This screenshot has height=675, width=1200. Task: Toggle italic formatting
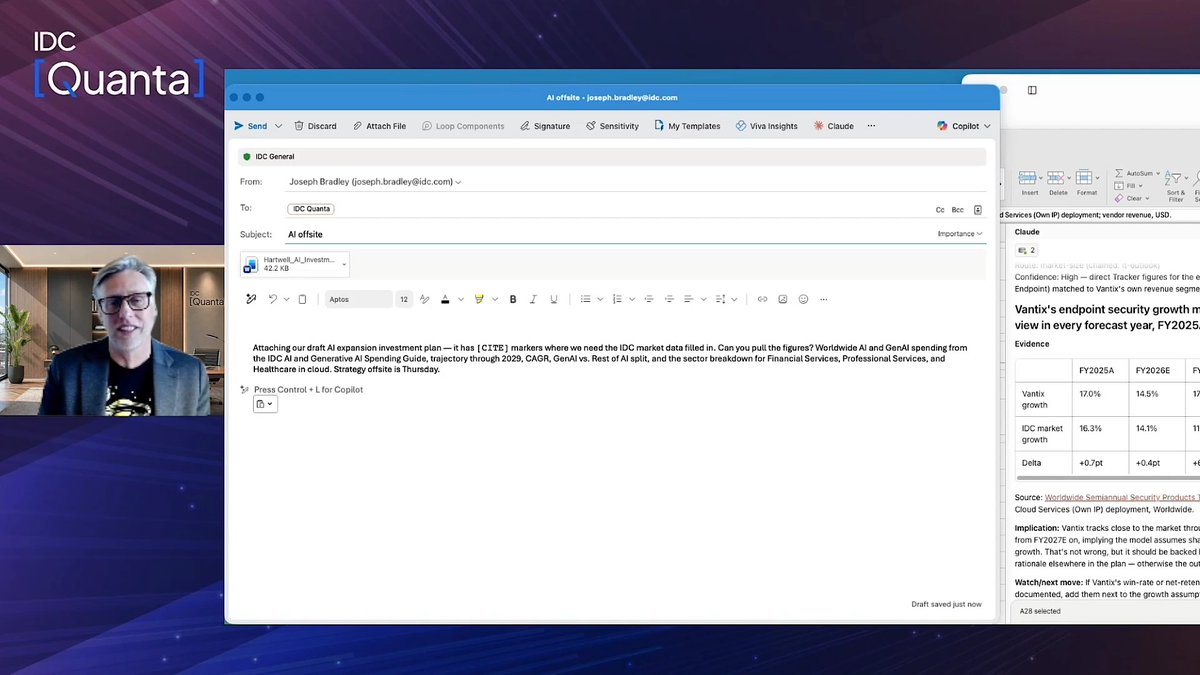[531, 299]
